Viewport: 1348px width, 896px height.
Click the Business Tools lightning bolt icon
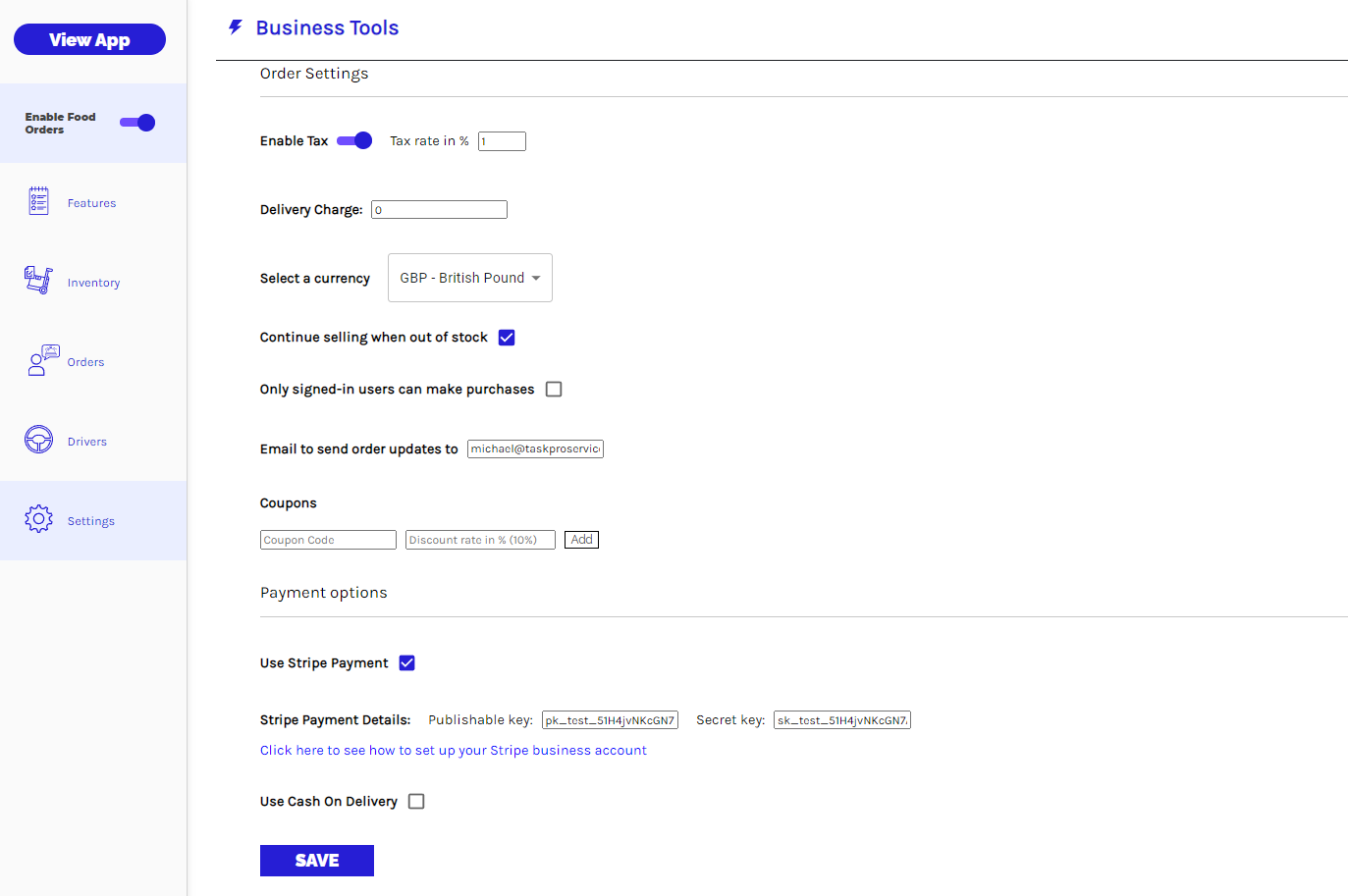coord(236,27)
